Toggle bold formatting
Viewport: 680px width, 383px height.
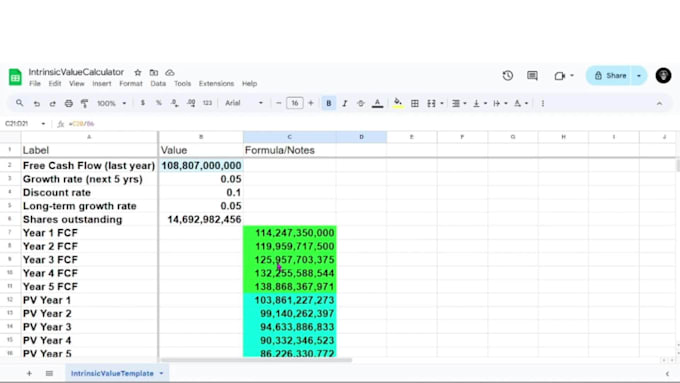(329, 103)
